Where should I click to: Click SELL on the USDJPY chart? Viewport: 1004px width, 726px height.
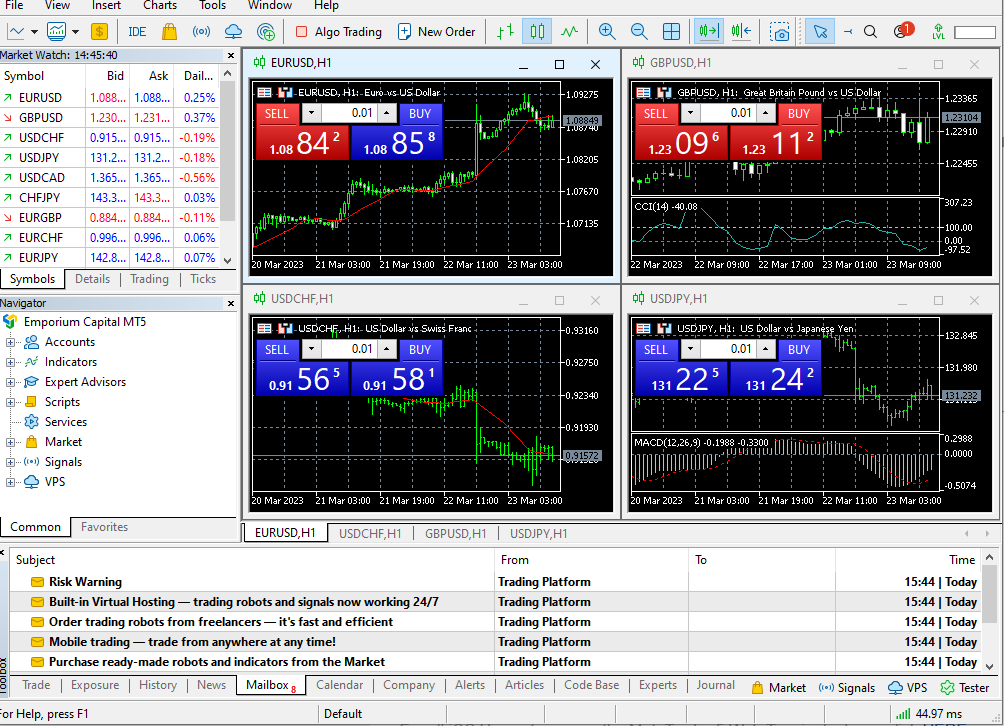coord(656,349)
